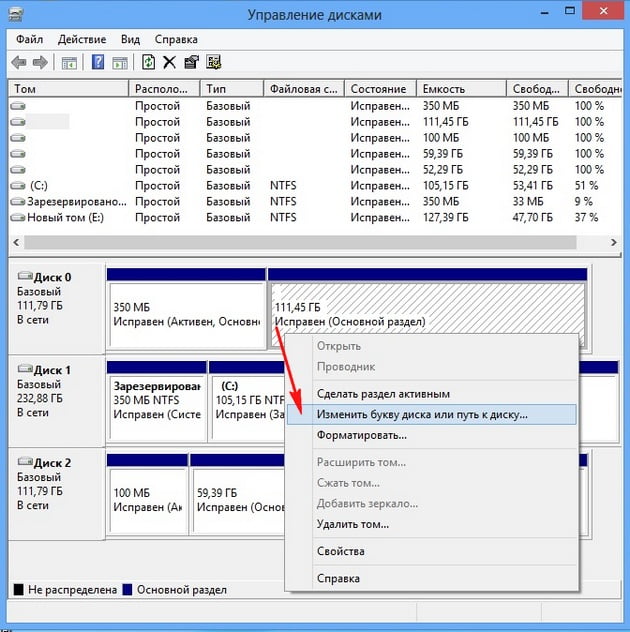Click the disk icon beside Диск 0
630x632 pixels.
[26, 277]
